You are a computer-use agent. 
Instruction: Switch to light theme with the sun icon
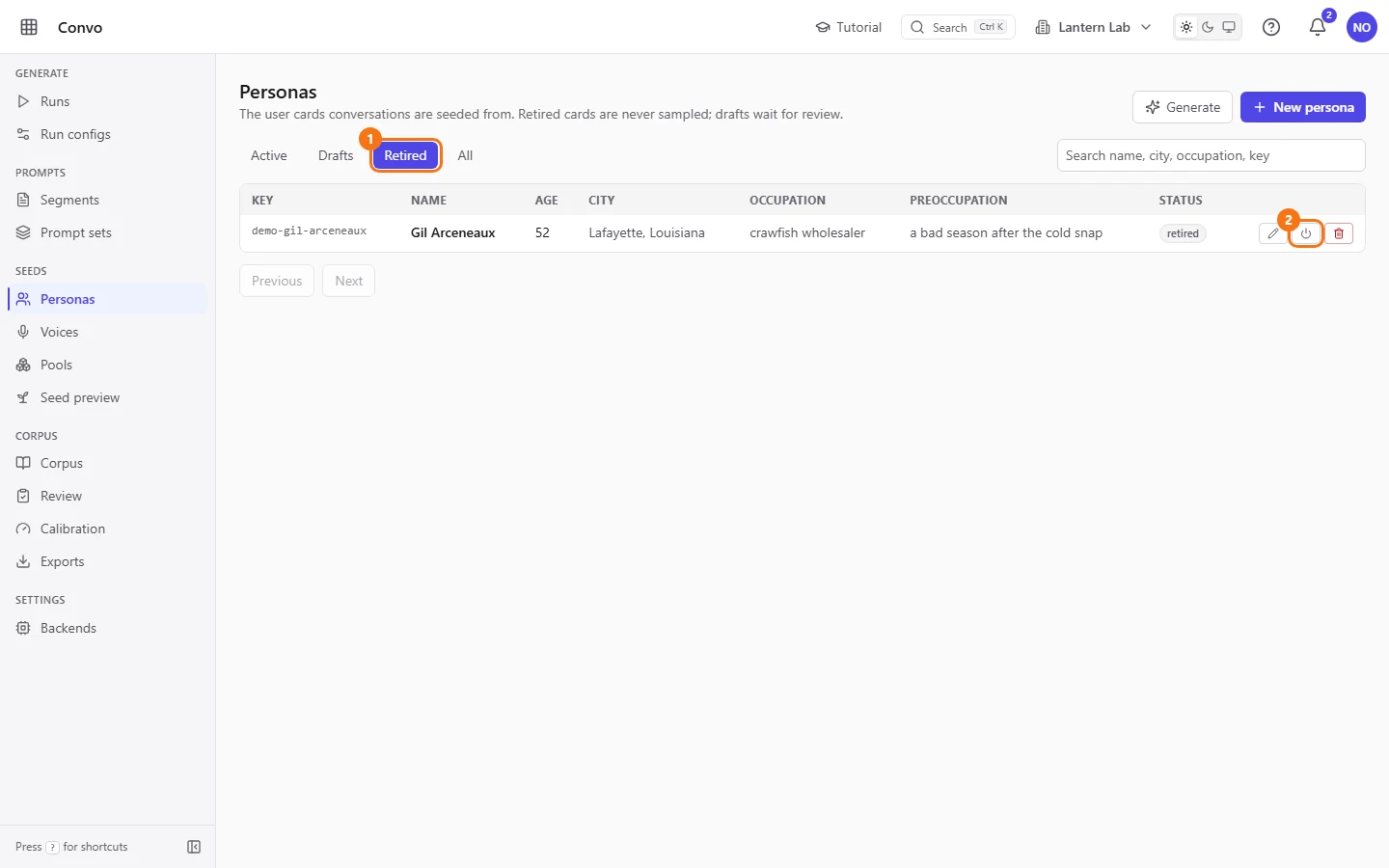(1186, 27)
